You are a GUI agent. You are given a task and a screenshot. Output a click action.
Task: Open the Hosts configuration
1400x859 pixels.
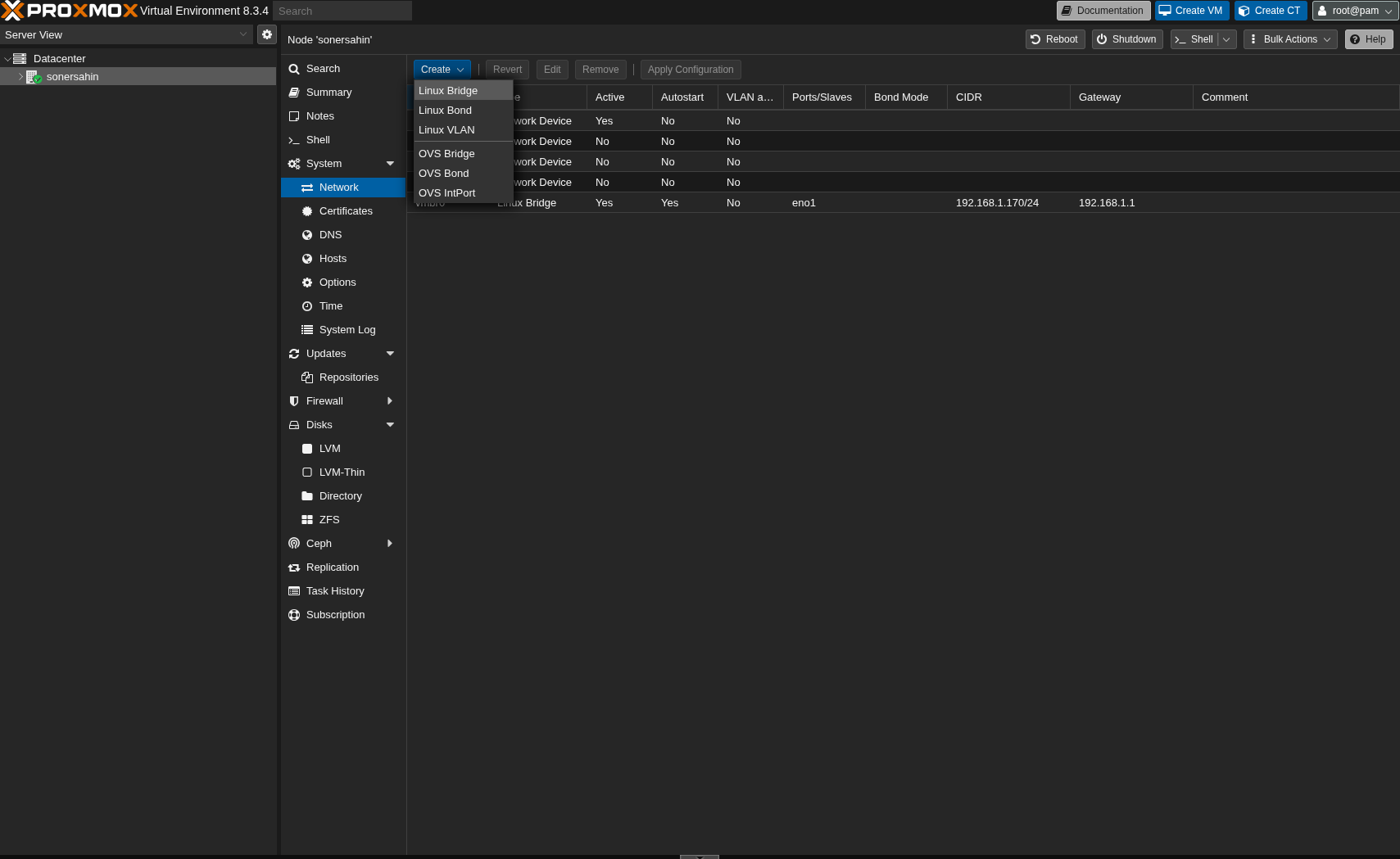click(x=332, y=258)
